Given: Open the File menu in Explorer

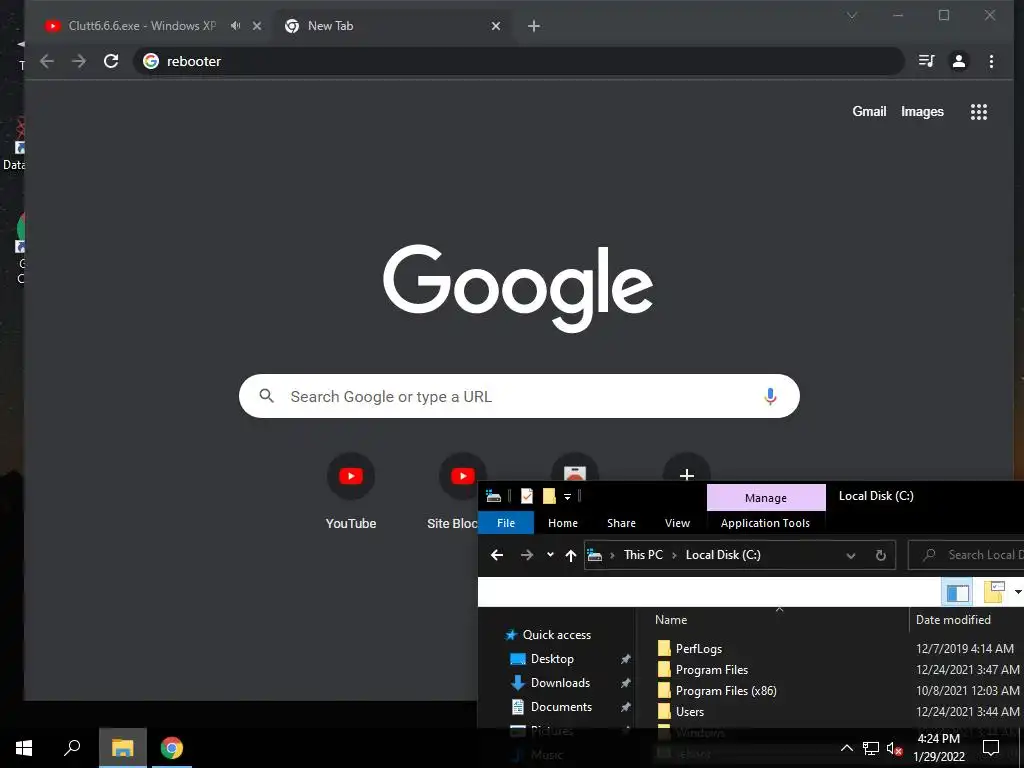Looking at the screenshot, I should pyautogui.click(x=506, y=523).
